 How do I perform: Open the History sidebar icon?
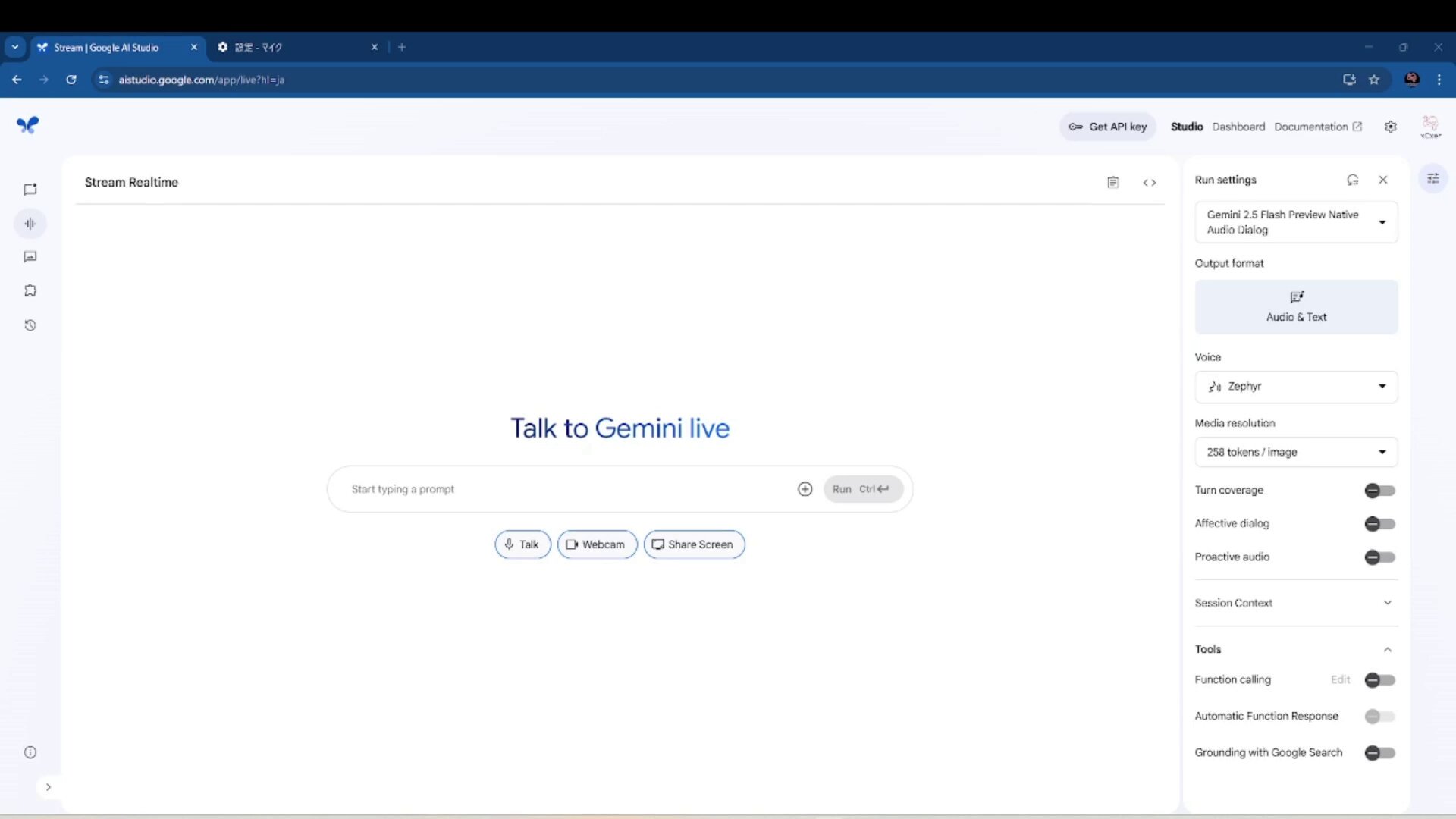[x=30, y=325]
